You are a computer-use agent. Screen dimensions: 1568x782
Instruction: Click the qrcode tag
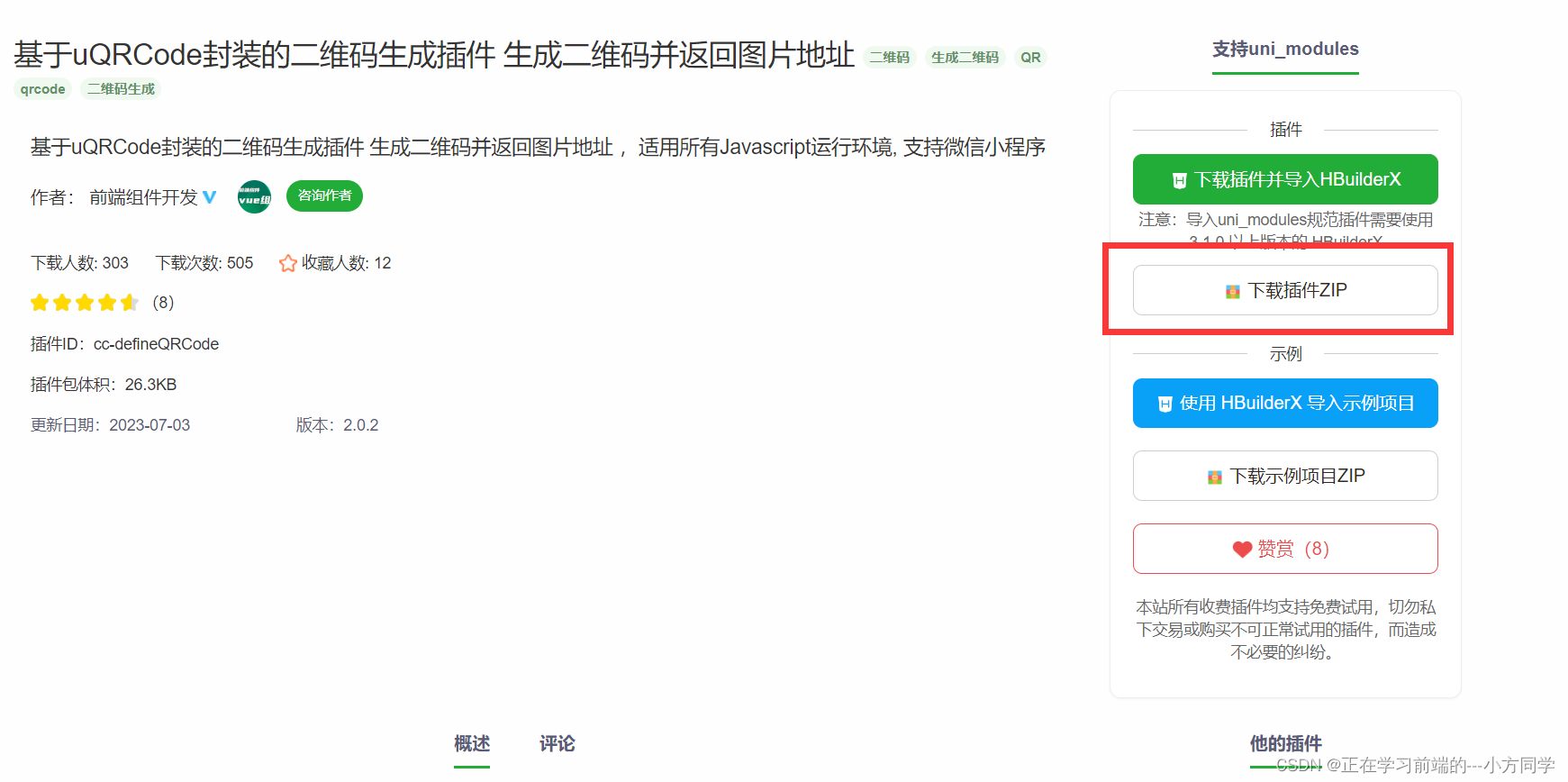42,88
